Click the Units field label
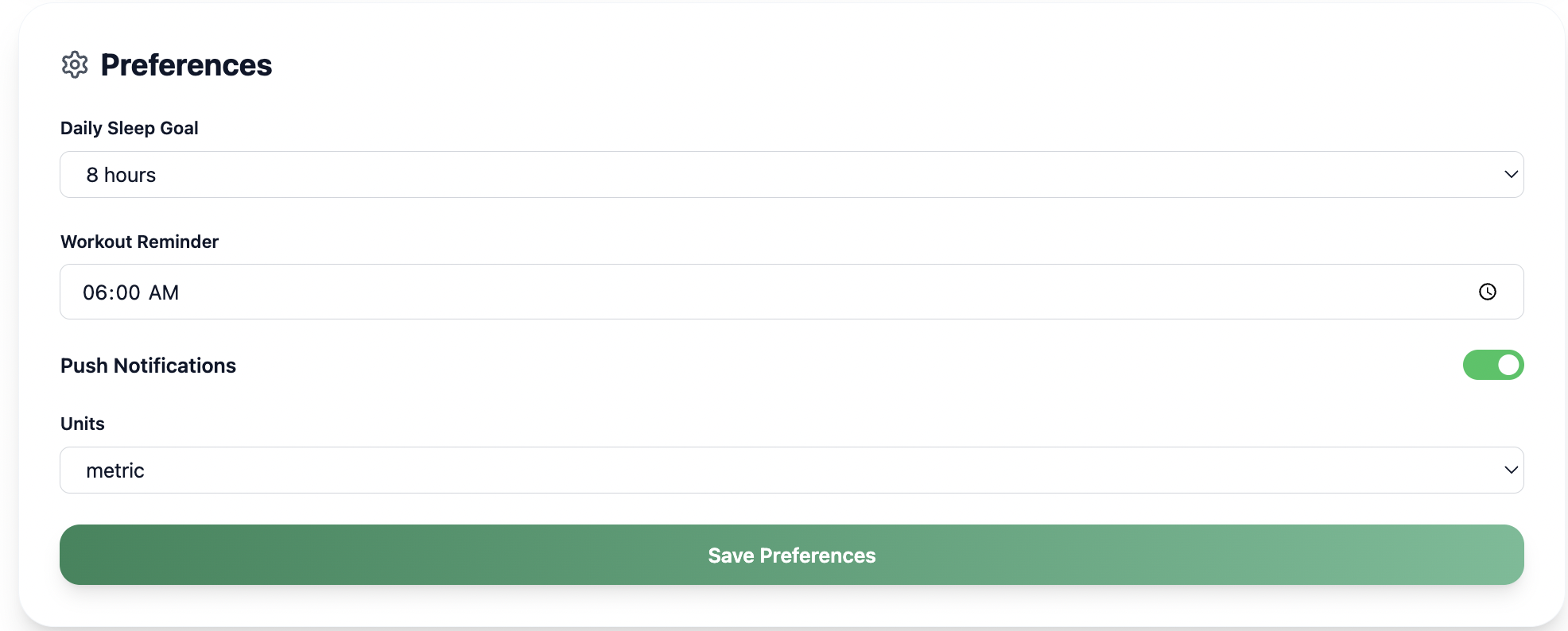Image resolution: width=1568 pixels, height=631 pixels. coord(83,424)
